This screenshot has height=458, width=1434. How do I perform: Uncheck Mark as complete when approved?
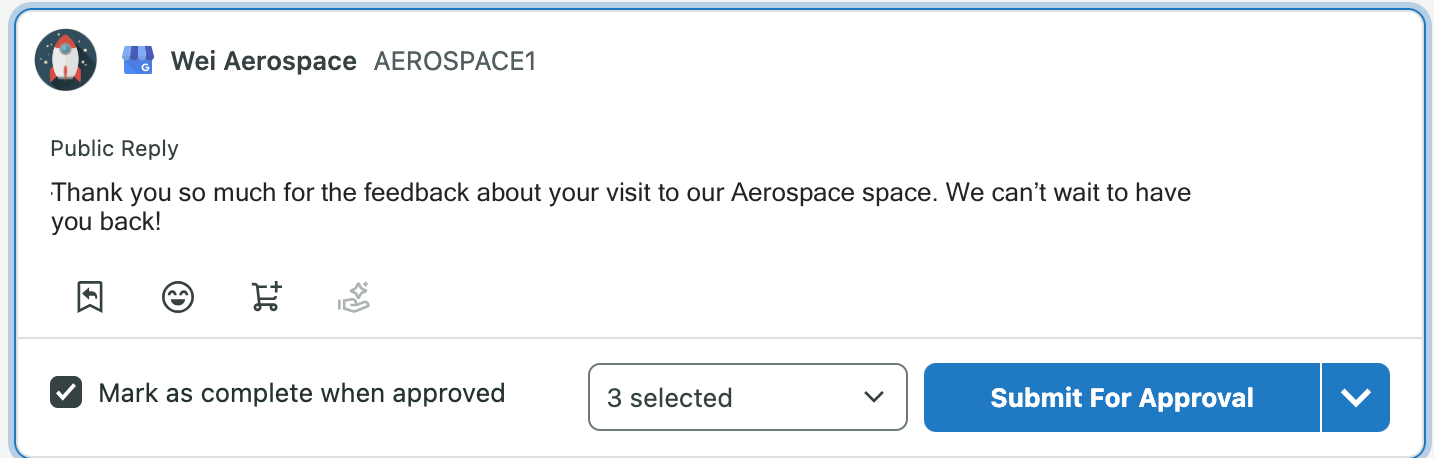(x=66, y=393)
